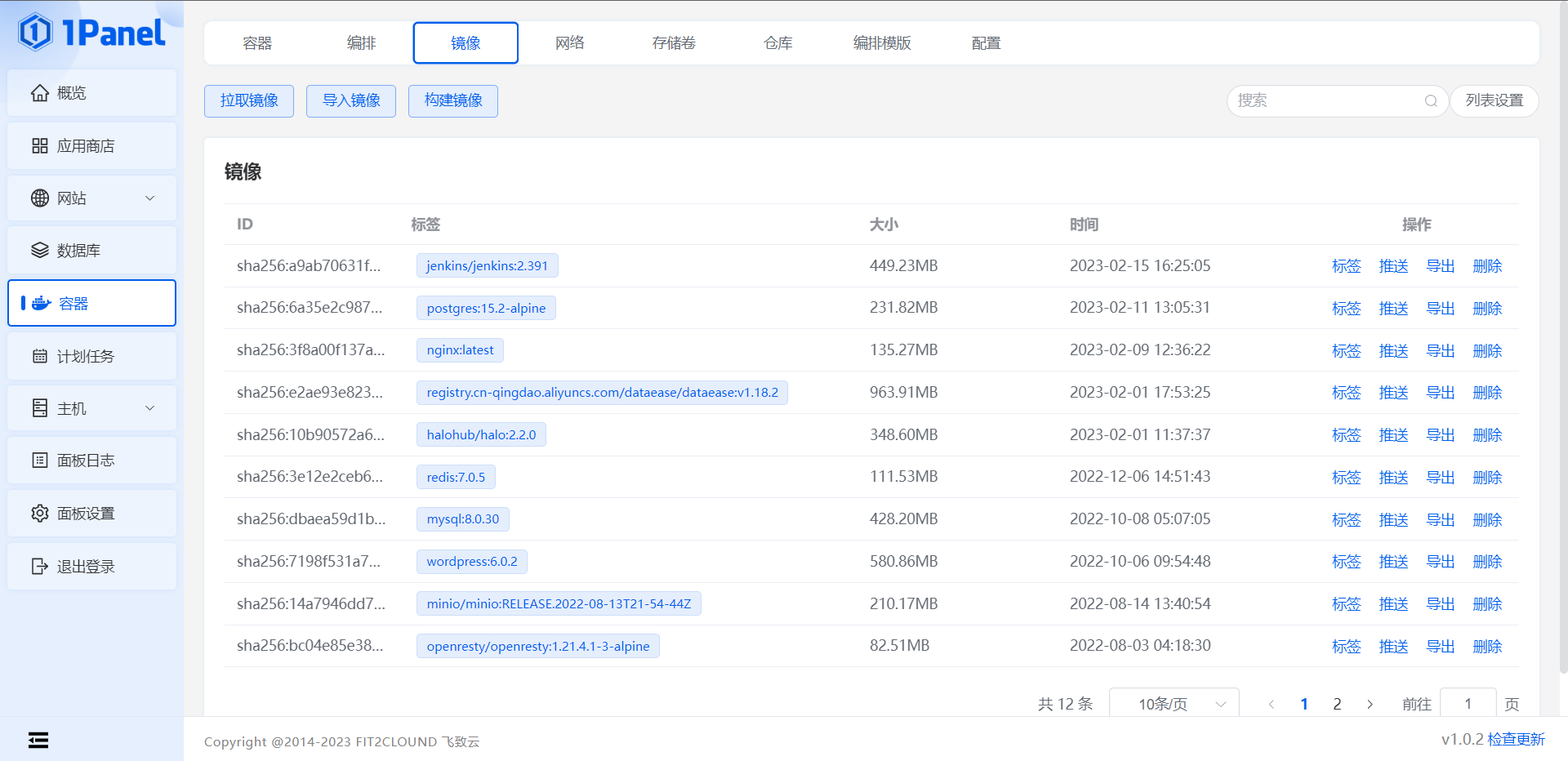Click the 容器 docker whale icon
Viewport: 1568px width, 761px height.
(x=42, y=304)
